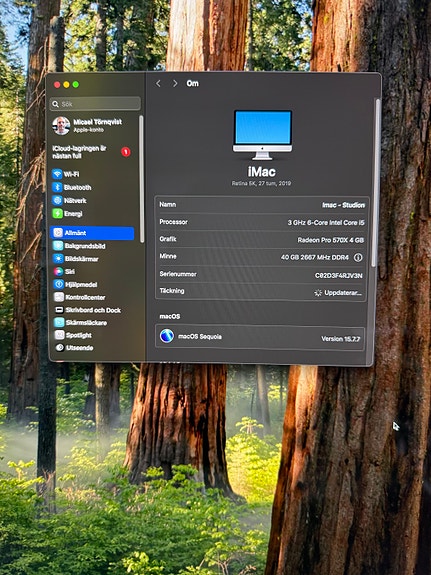This screenshot has height=575, width=431.
Task: Click the memory info button
Action: [x=358, y=257]
